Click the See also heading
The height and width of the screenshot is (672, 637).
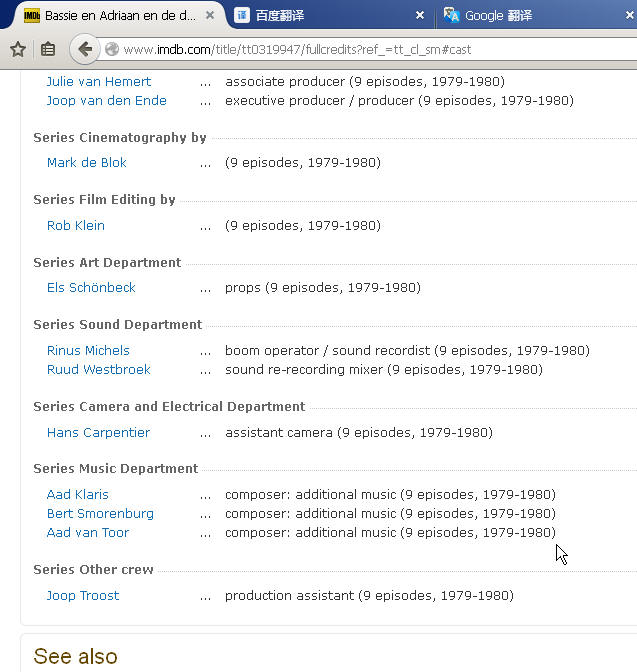(x=75, y=656)
